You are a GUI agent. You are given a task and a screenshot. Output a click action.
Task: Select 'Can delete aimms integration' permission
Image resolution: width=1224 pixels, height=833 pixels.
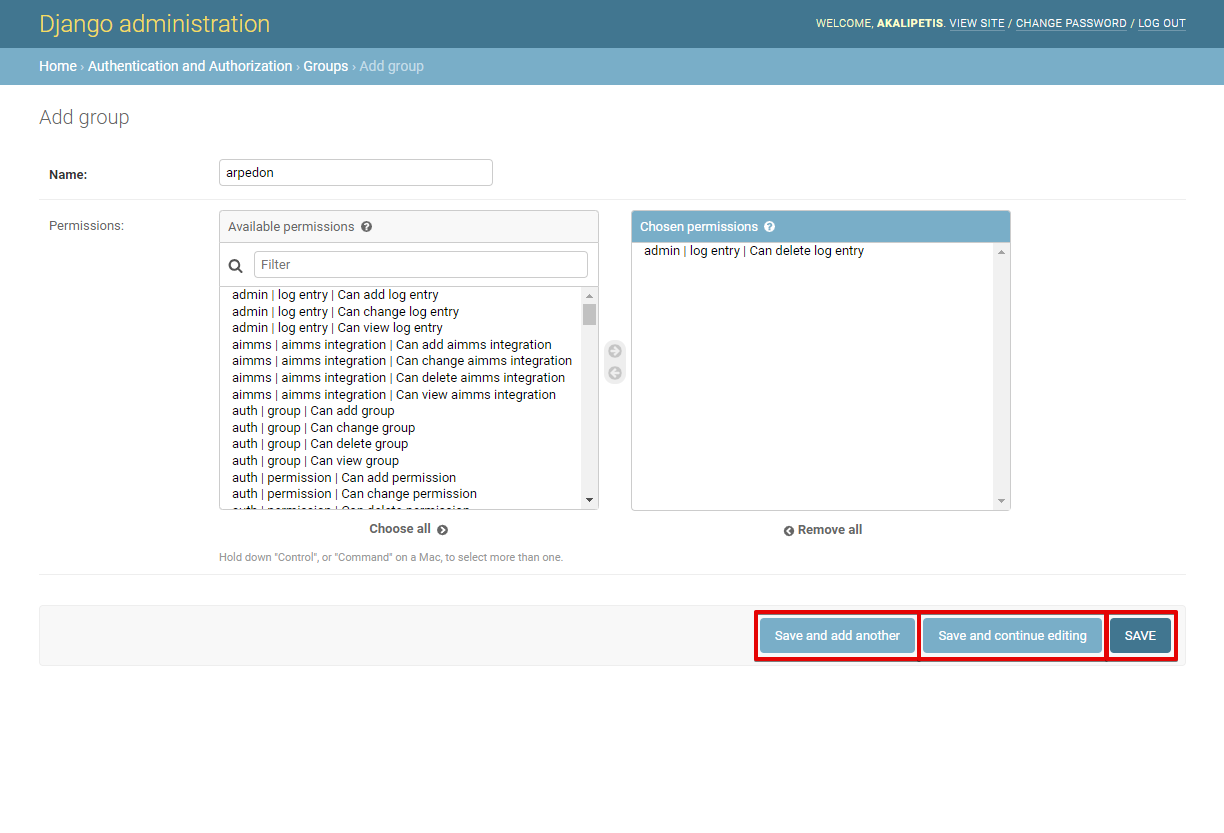[x=401, y=378]
